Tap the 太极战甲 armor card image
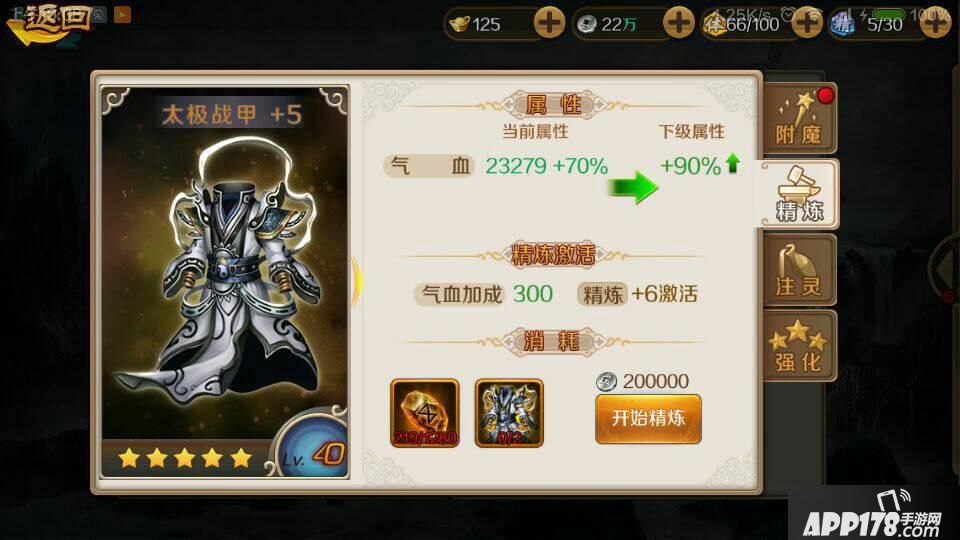The image size is (960, 540). coord(225,269)
